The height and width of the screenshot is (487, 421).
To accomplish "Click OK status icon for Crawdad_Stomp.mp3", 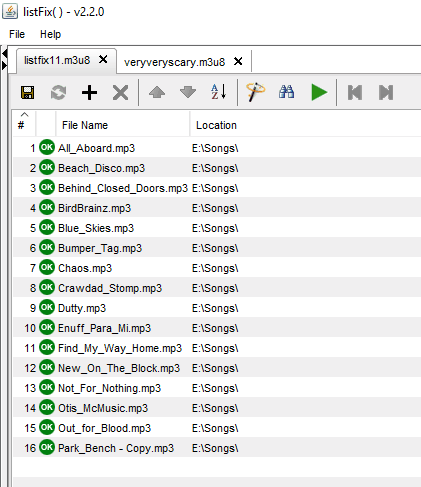I will [x=47, y=287].
